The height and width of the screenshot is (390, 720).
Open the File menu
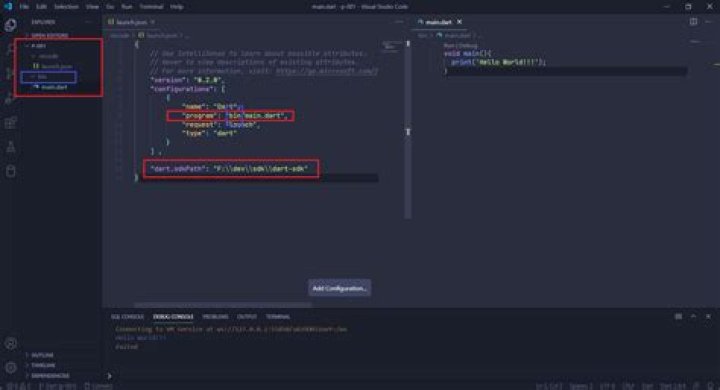pos(24,7)
